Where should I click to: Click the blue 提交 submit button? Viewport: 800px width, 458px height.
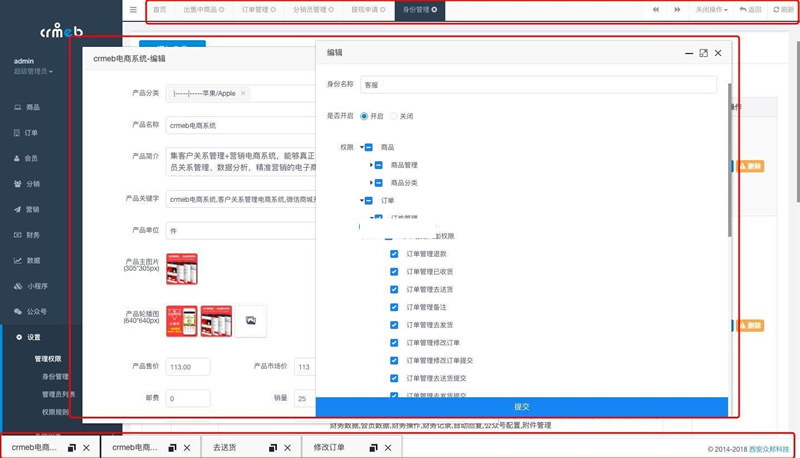521,407
